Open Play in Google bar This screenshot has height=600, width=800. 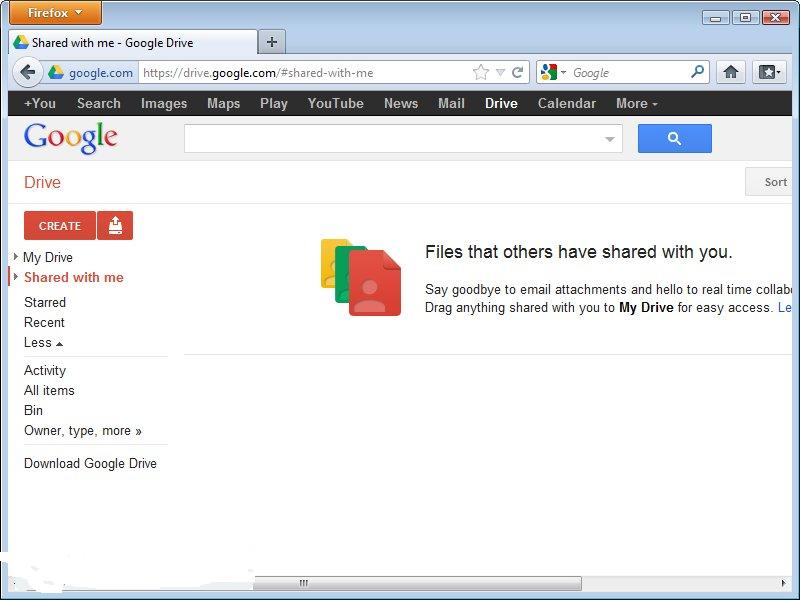click(x=273, y=104)
